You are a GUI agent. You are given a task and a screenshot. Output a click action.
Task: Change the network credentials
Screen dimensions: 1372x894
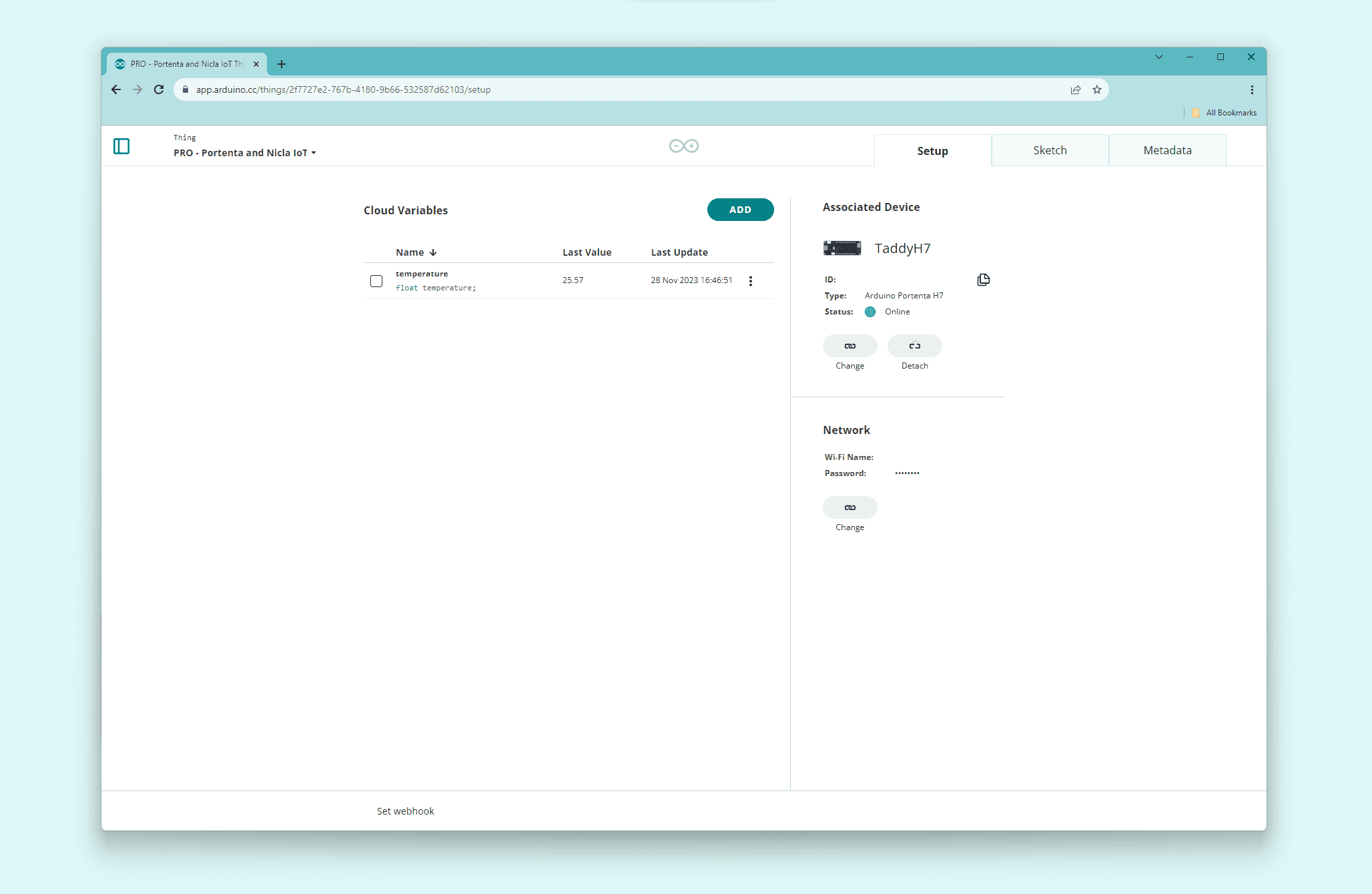(849, 507)
